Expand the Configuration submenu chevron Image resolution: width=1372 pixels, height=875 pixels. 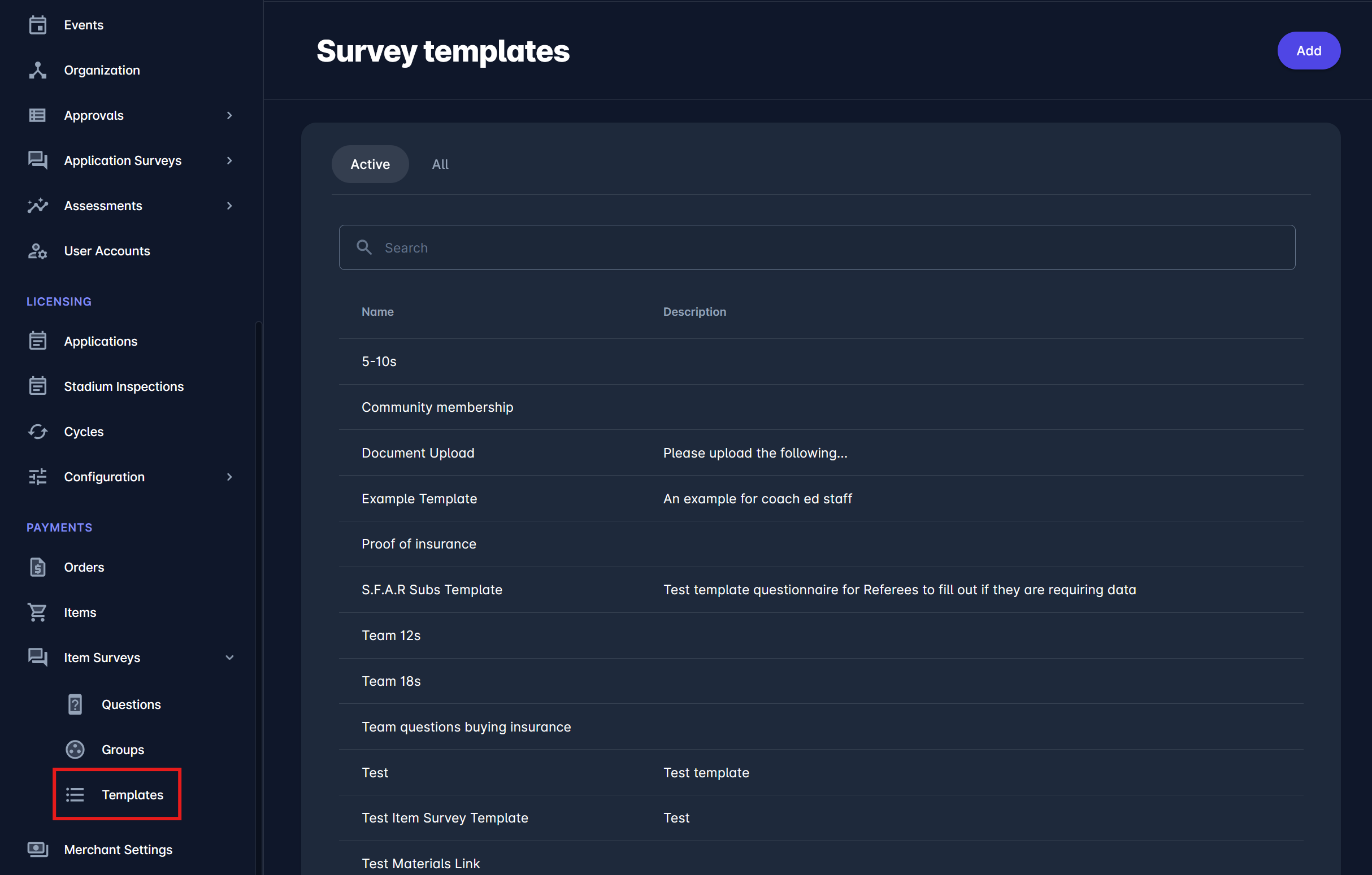tap(229, 477)
